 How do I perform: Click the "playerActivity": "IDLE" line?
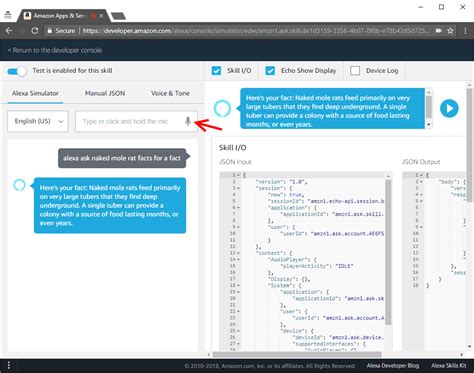click(x=317, y=266)
